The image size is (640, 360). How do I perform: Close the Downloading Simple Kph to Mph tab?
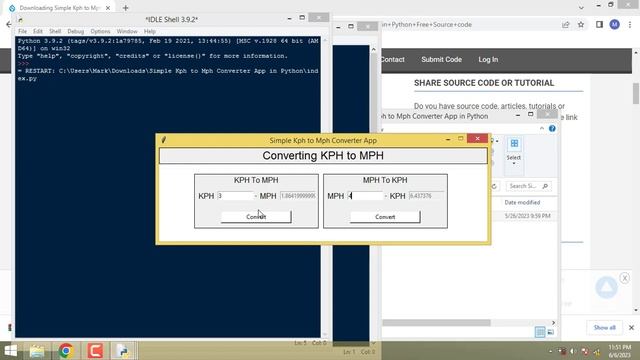click(x=108, y=8)
